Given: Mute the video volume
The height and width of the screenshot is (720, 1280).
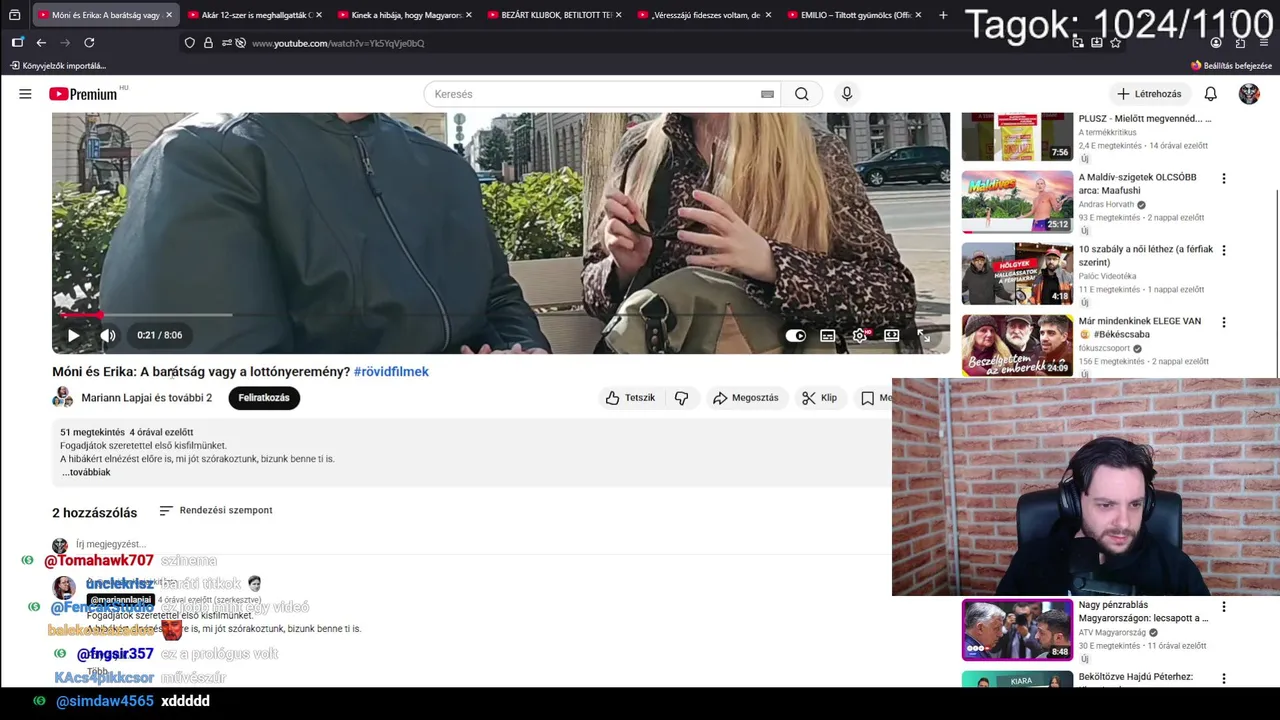Looking at the screenshot, I should [108, 335].
